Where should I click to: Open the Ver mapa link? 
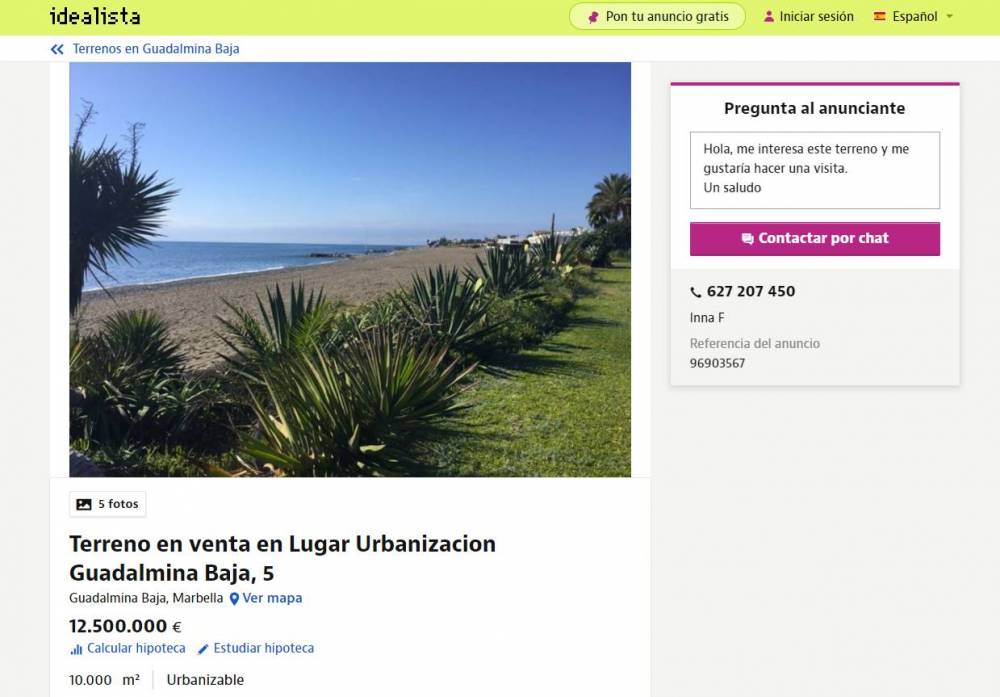click(272, 598)
